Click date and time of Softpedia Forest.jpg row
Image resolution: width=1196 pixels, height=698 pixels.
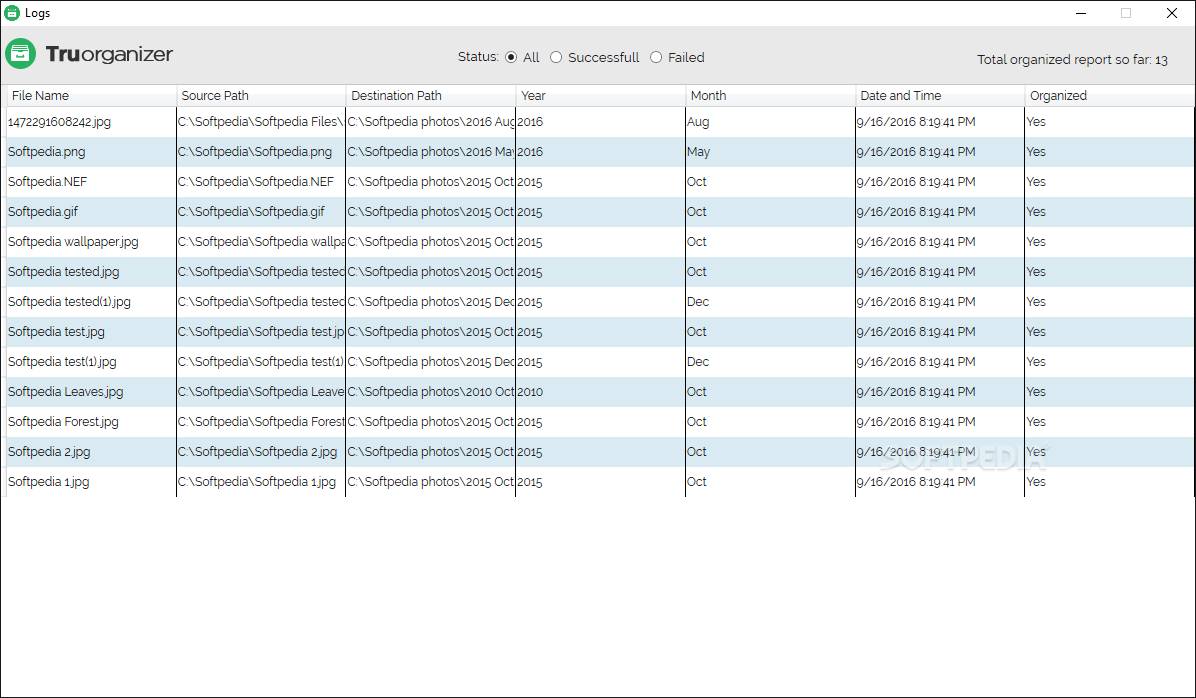916,422
